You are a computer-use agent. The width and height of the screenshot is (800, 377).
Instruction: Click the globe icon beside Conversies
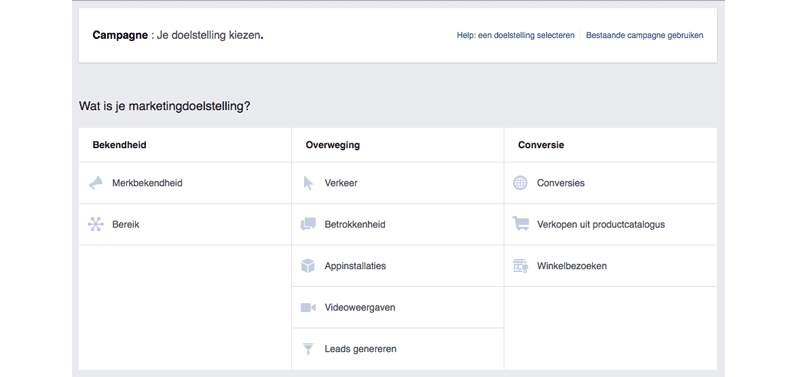click(x=520, y=183)
